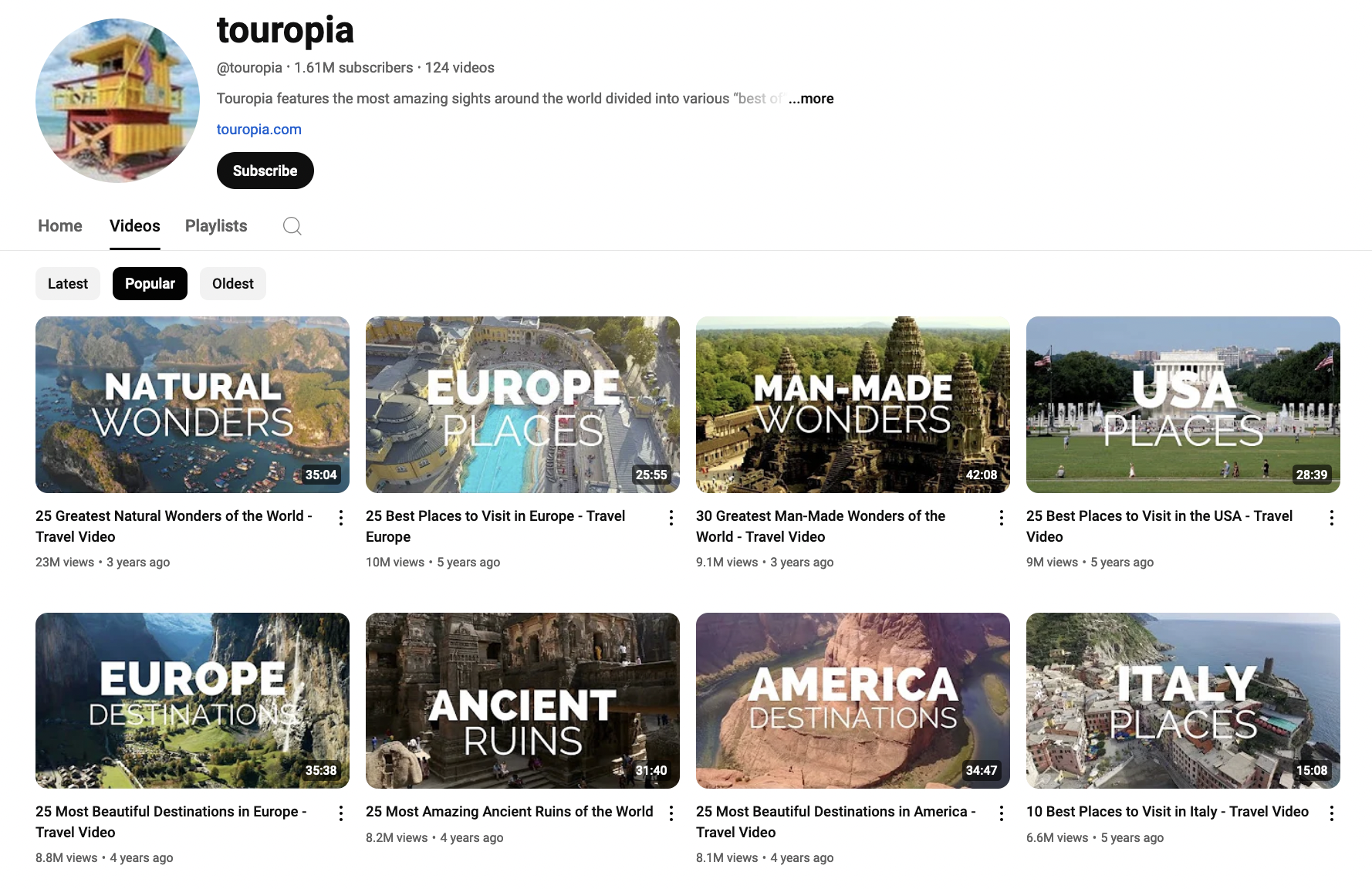
Task: Open options menu for Best Places USA video
Action: point(1332,518)
